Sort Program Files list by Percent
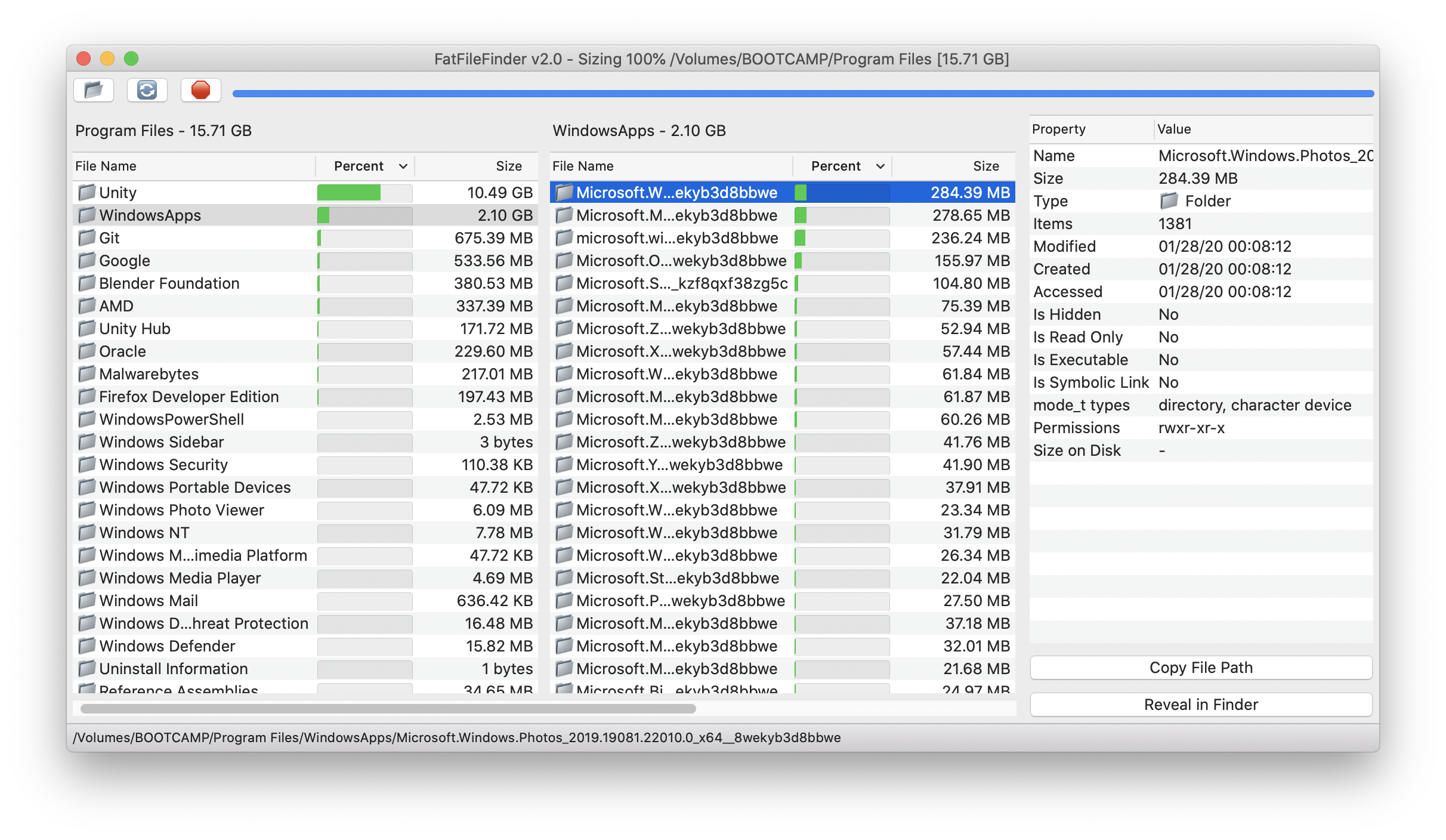 [365, 166]
